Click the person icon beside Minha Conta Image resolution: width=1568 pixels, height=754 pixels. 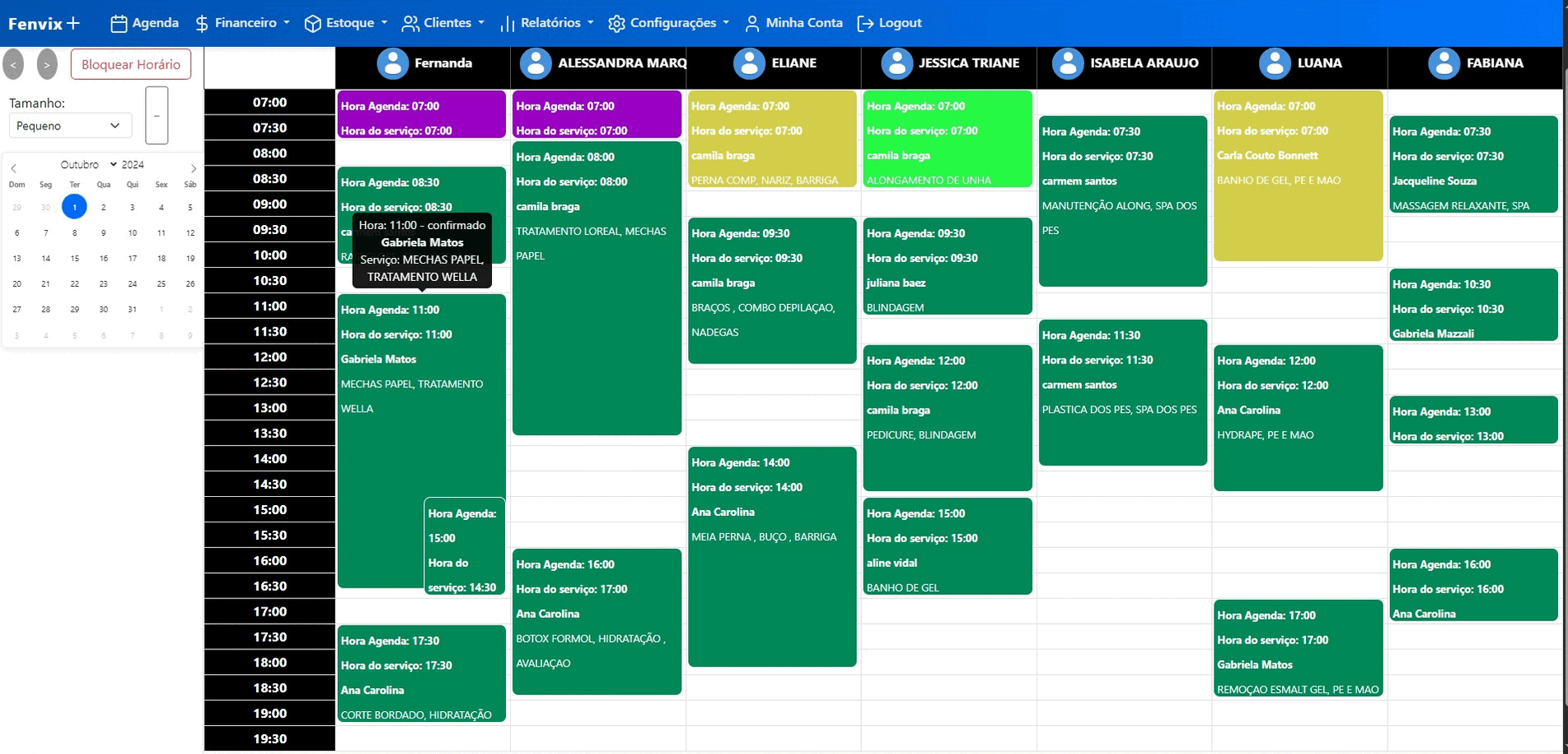751,23
